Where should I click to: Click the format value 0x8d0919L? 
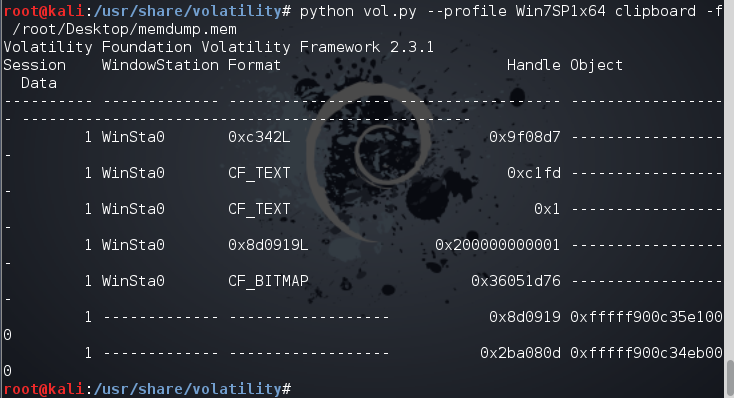268,245
